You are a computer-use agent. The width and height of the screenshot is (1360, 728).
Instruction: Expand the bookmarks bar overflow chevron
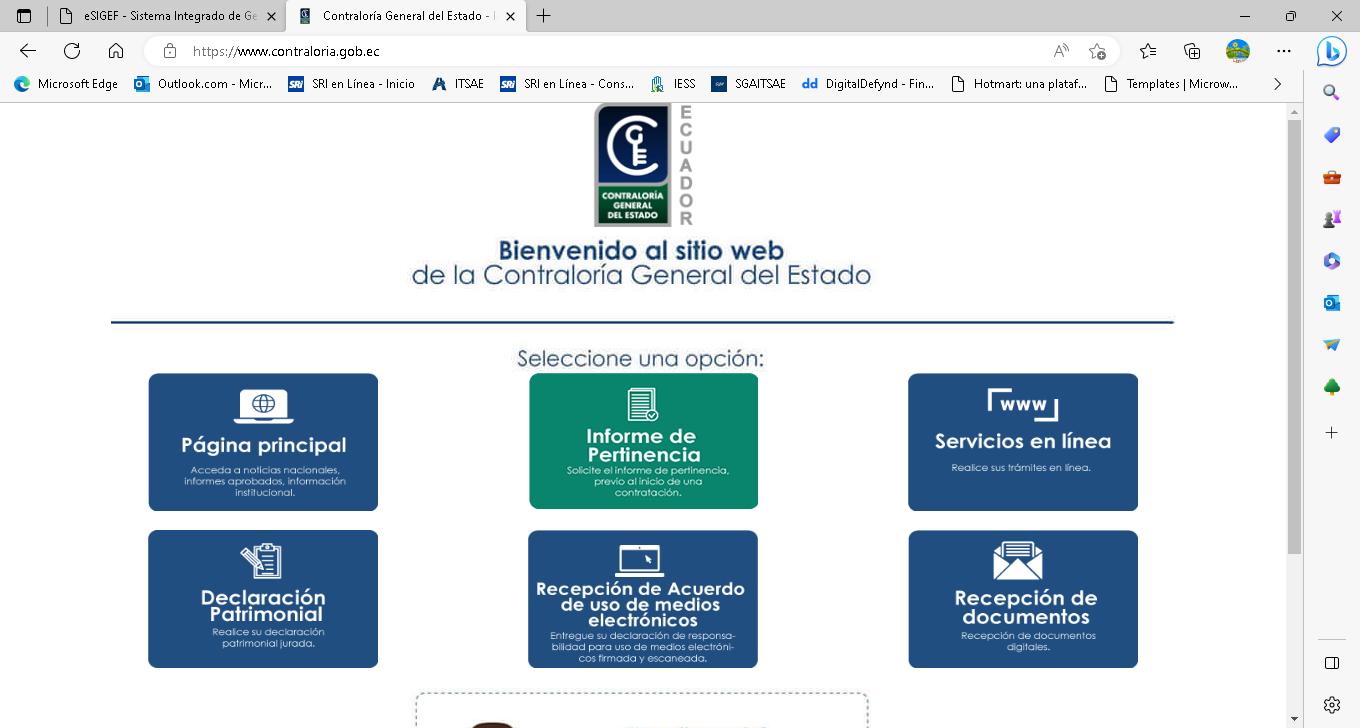[1277, 84]
